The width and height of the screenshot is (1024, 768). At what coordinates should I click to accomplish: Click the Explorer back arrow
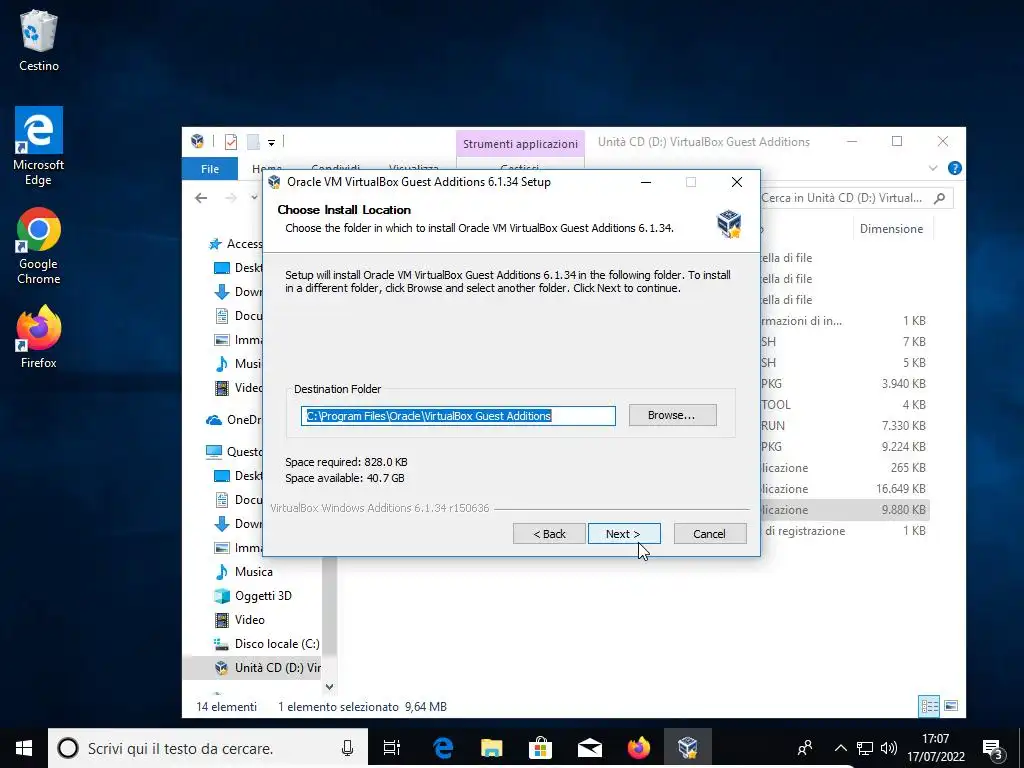[201, 198]
